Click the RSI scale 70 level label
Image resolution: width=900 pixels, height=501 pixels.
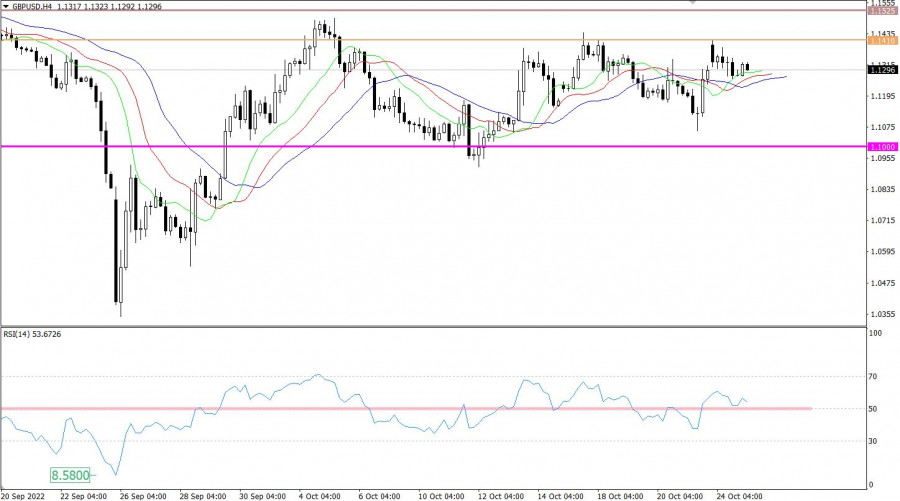tap(874, 377)
